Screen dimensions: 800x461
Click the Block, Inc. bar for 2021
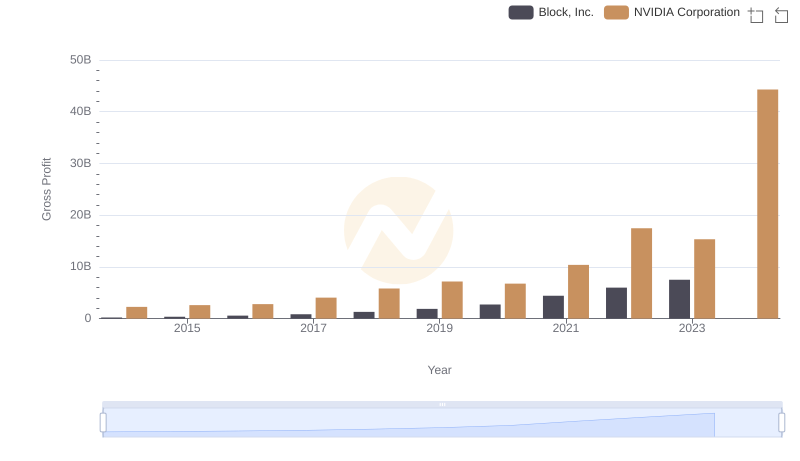[x=553, y=307]
